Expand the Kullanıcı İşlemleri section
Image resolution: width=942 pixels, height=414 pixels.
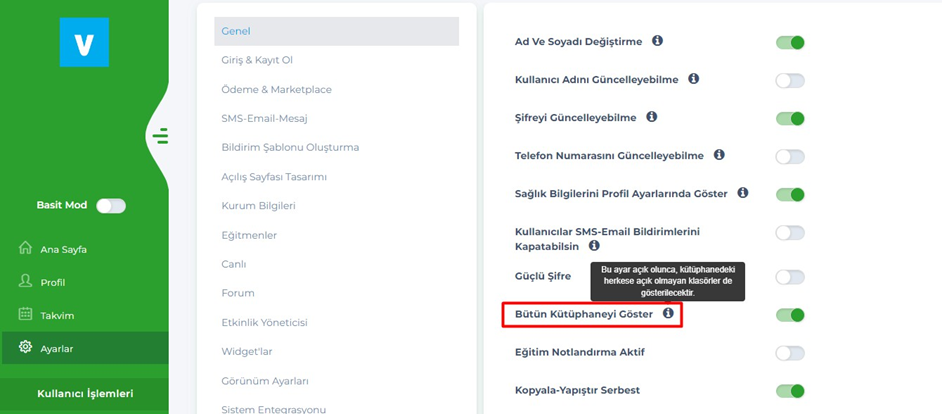pyautogui.click(x=85, y=393)
